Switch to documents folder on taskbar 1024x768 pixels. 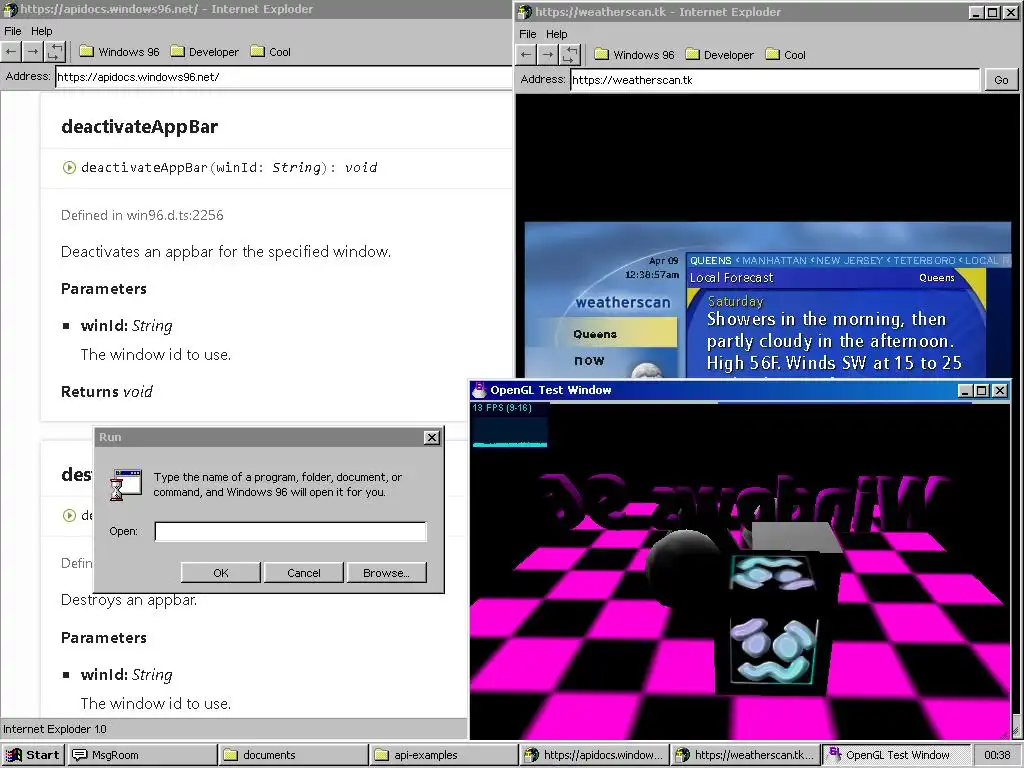click(x=293, y=755)
